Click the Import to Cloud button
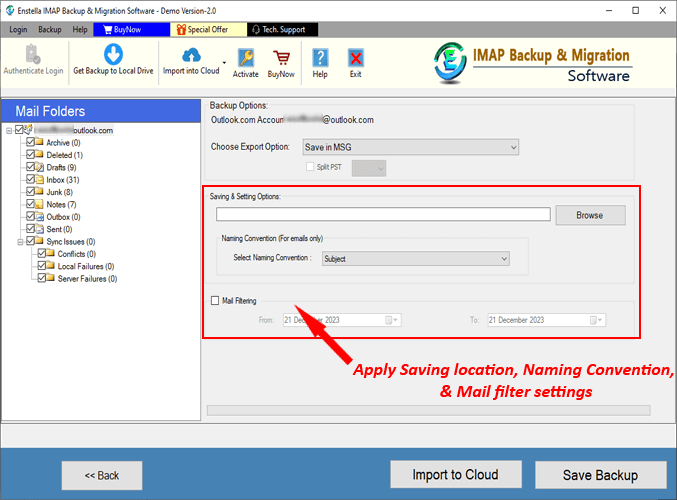677x500 pixels. (x=456, y=475)
